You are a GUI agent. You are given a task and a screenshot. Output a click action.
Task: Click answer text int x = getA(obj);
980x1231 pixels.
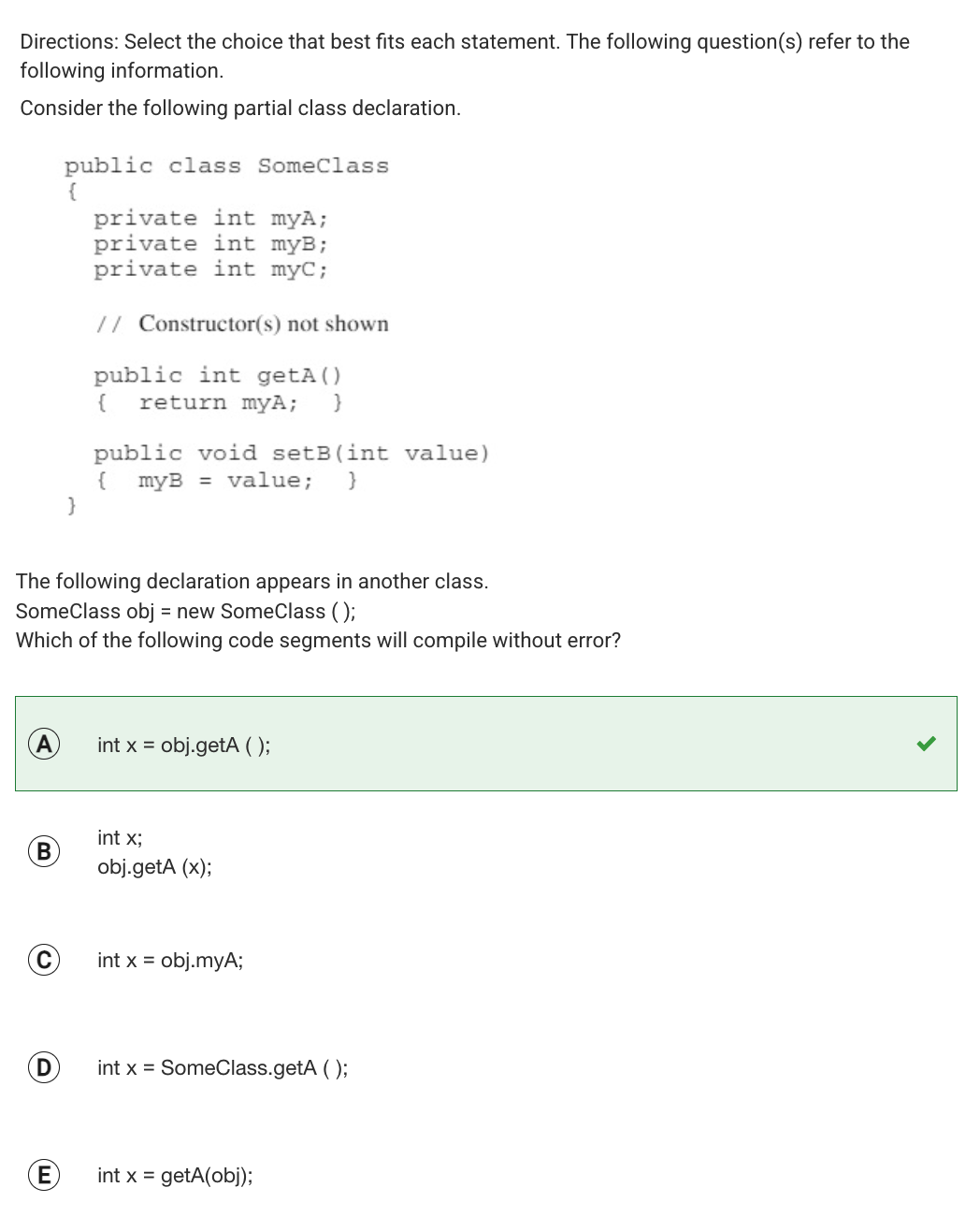coord(175,1175)
